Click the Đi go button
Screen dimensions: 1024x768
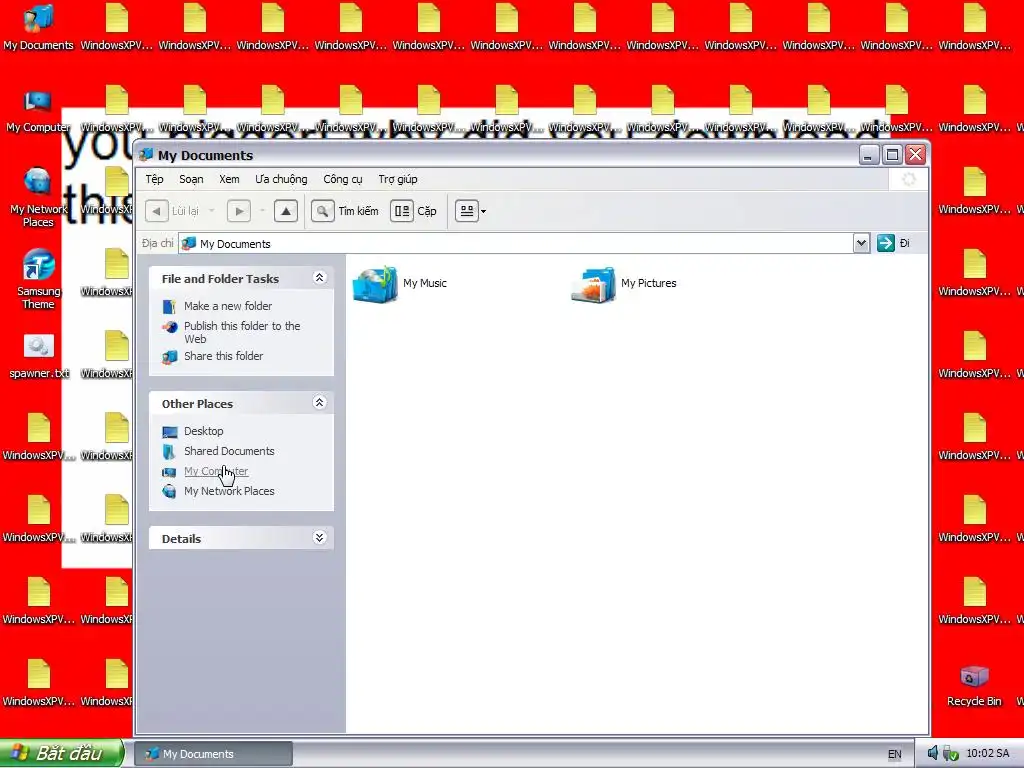pos(893,244)
